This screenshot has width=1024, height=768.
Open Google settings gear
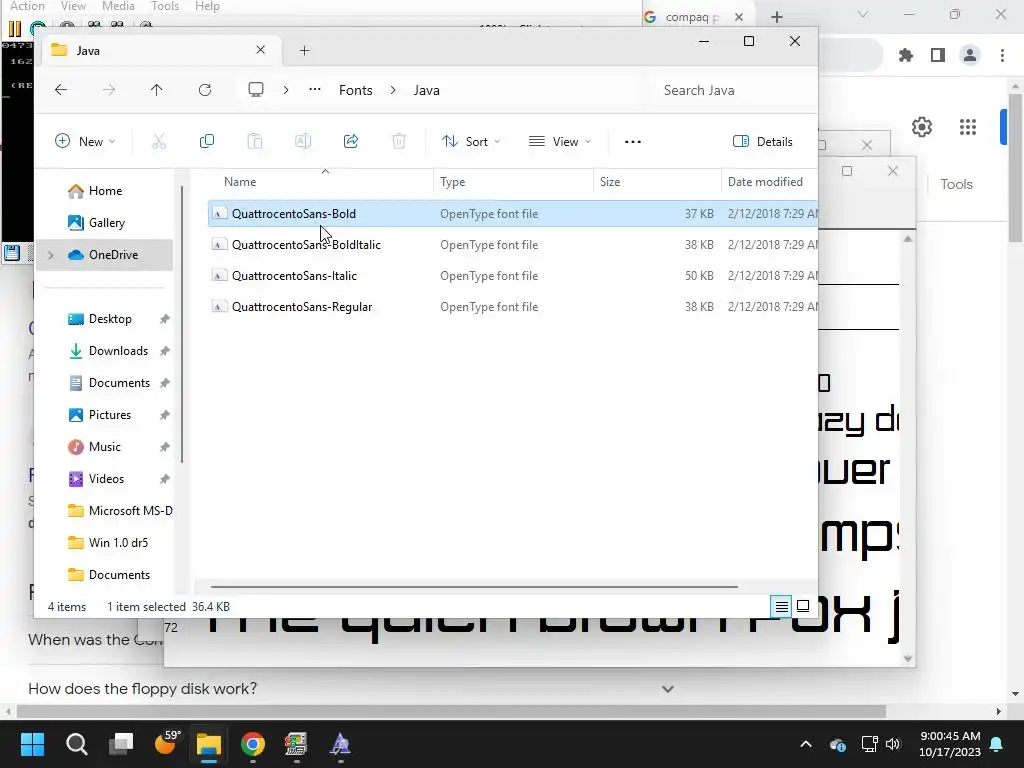point(922,127)
